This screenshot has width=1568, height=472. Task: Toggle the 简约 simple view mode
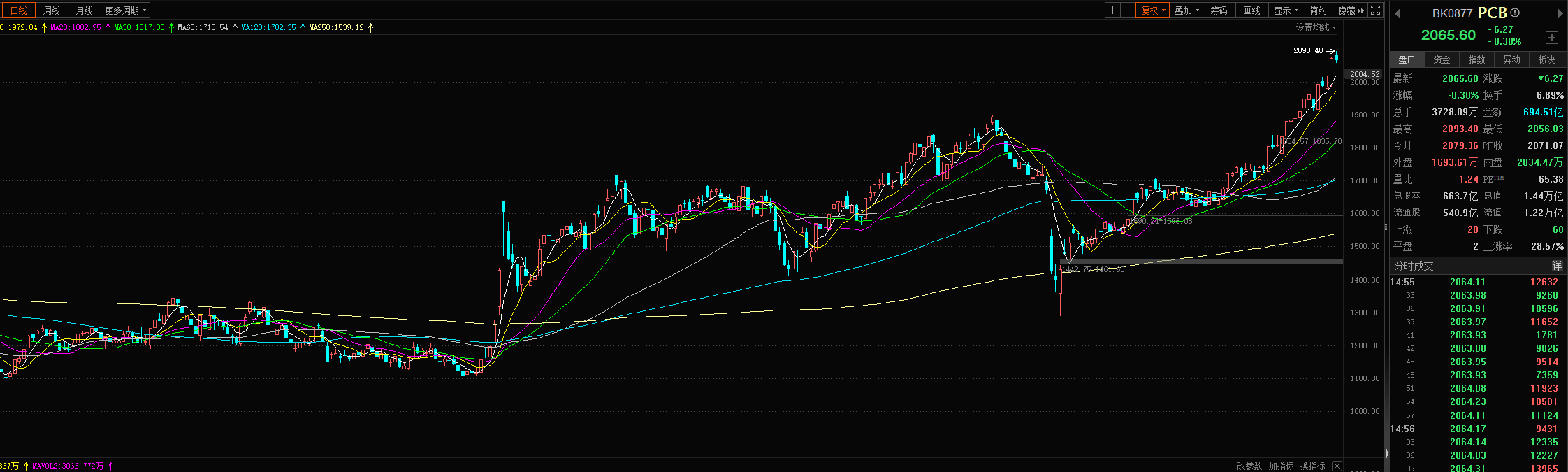(x=1318, y=10)
